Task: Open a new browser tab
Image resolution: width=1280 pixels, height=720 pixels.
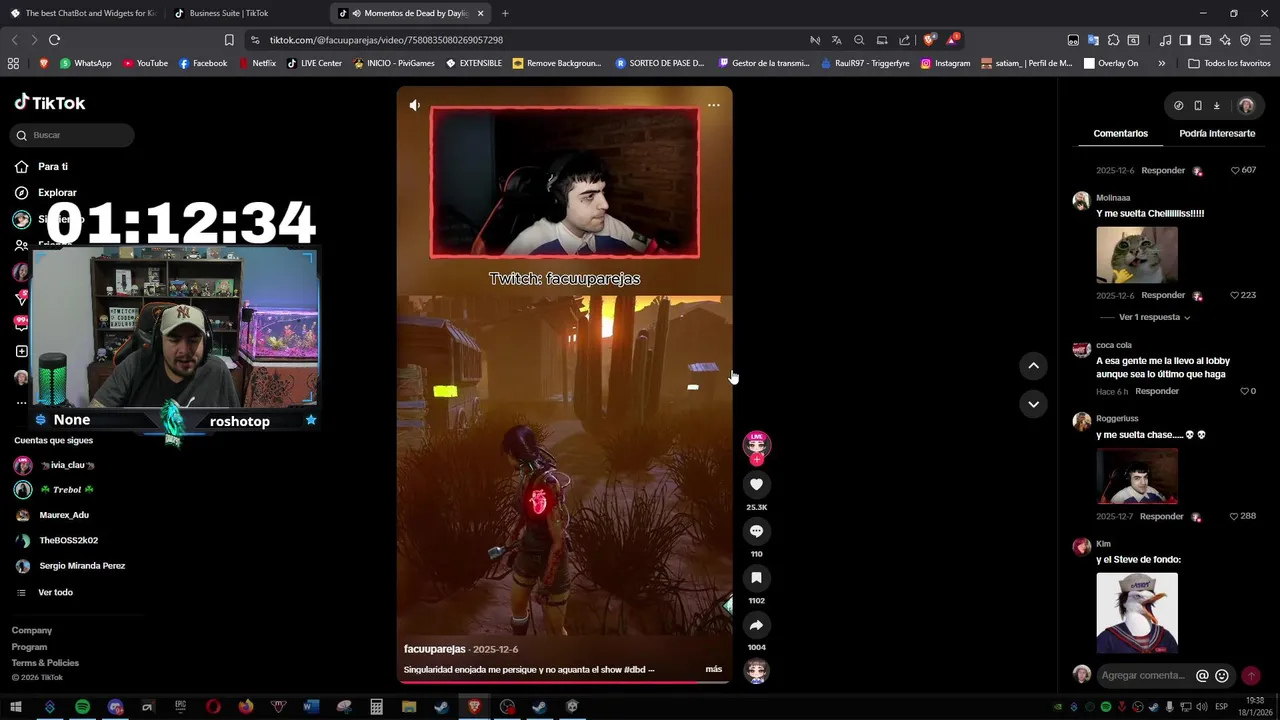Action: pos(505,13)
